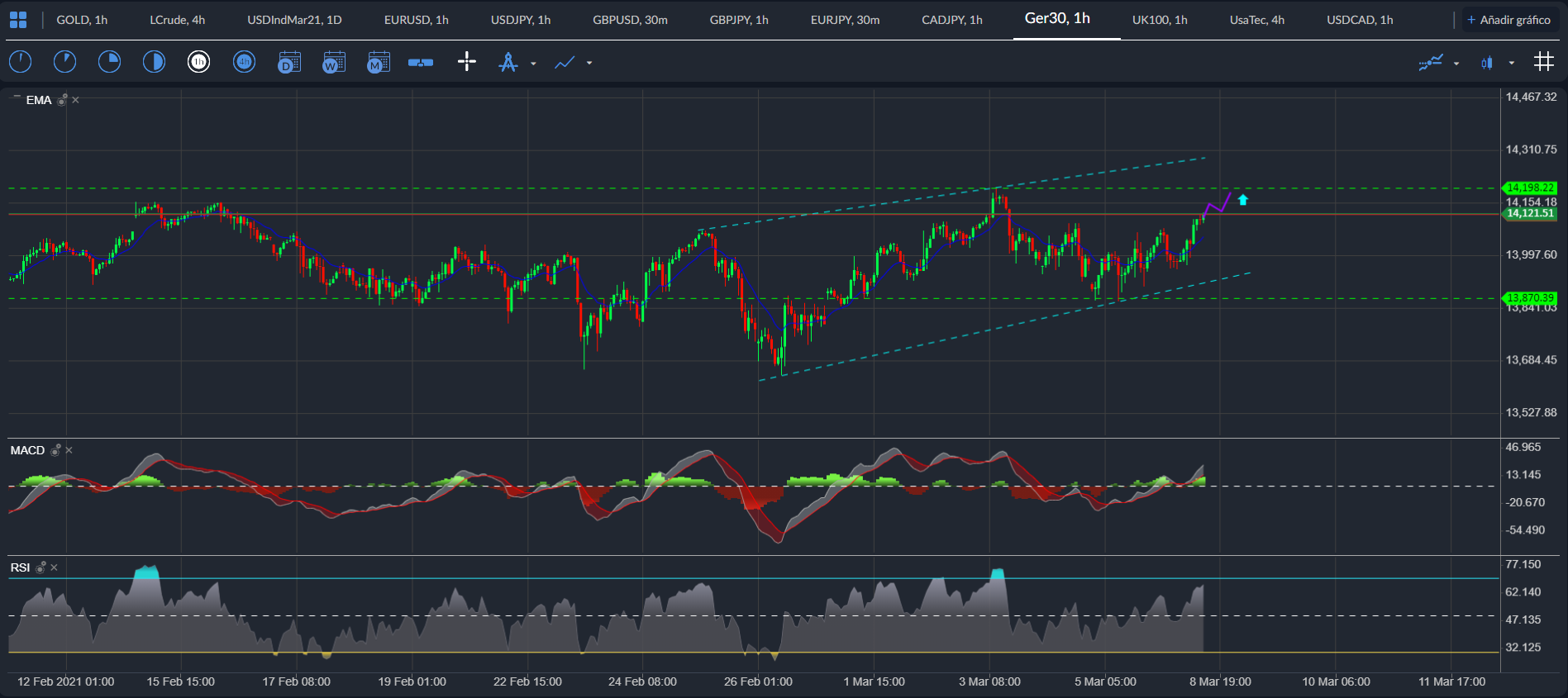Activate the crosshair cursor tool
This screenshot has width=1568, height=698.
[x=467, y=62]
